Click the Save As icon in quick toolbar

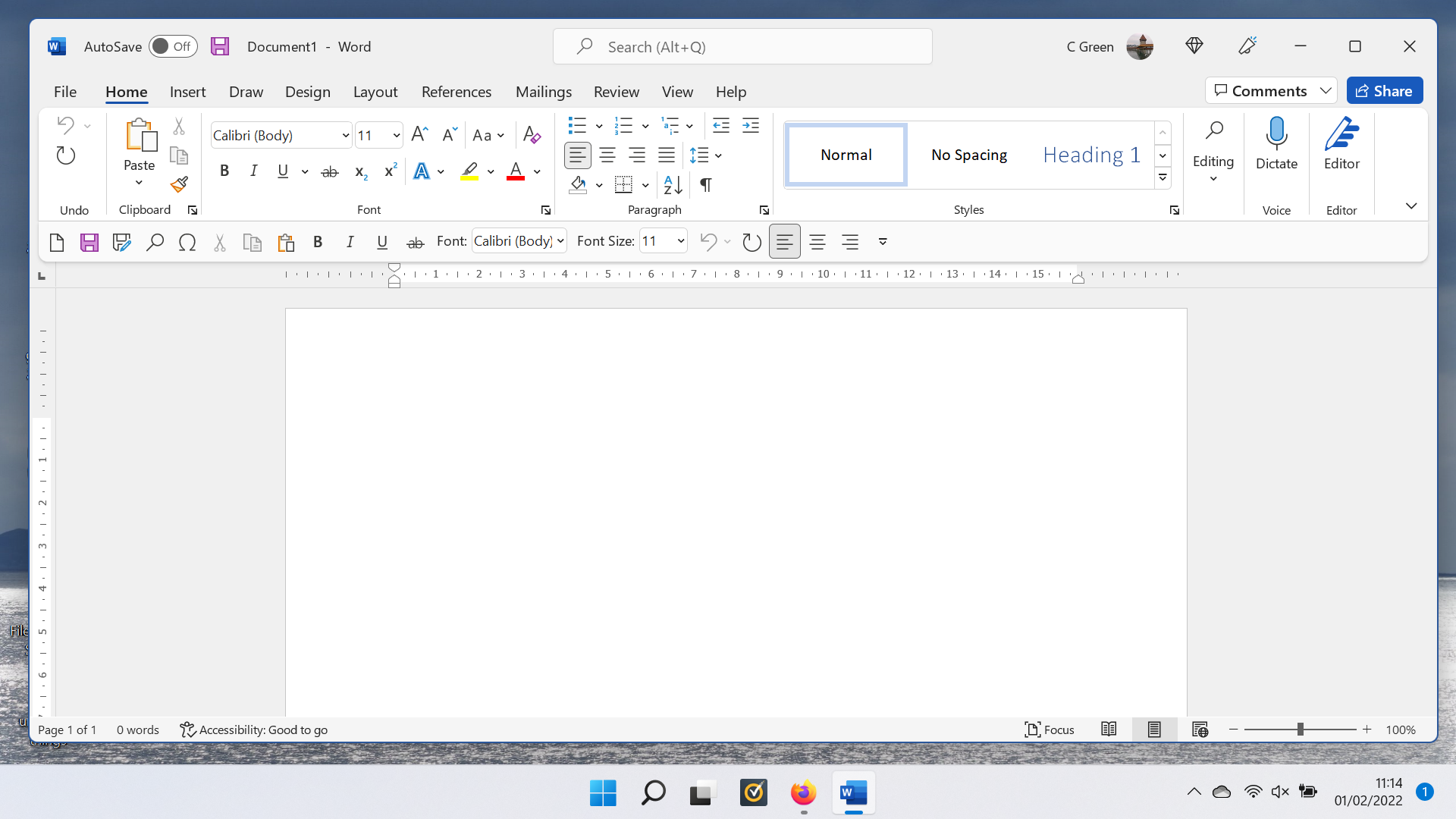click(x=121, y=242)
